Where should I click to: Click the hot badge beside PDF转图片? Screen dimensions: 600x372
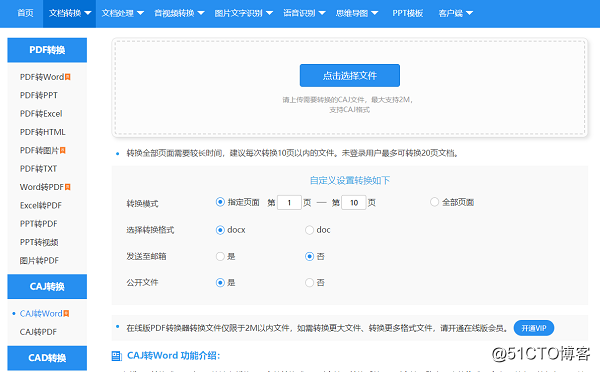click(x=63, y=150)
